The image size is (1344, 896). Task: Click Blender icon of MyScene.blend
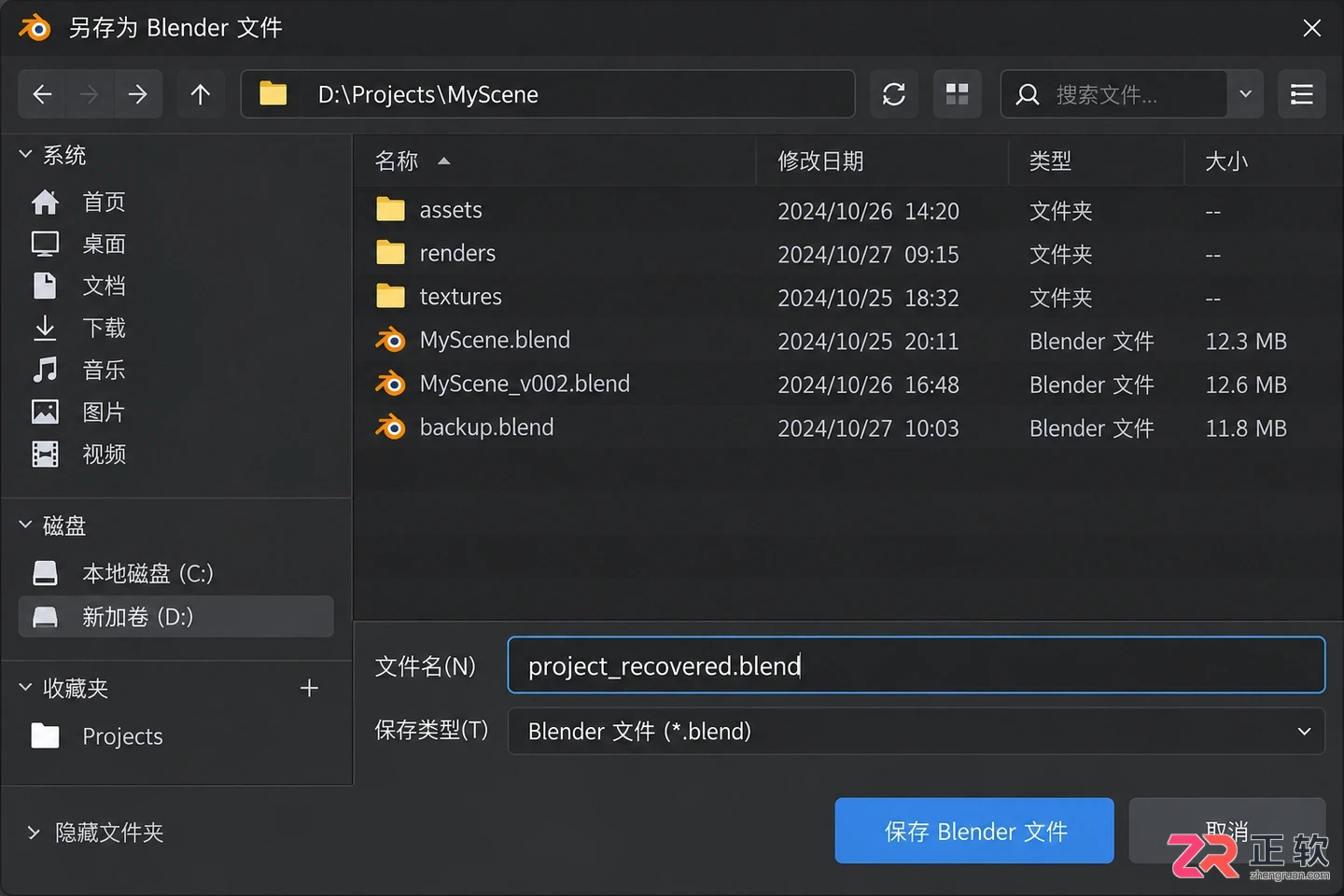(391, 341)
